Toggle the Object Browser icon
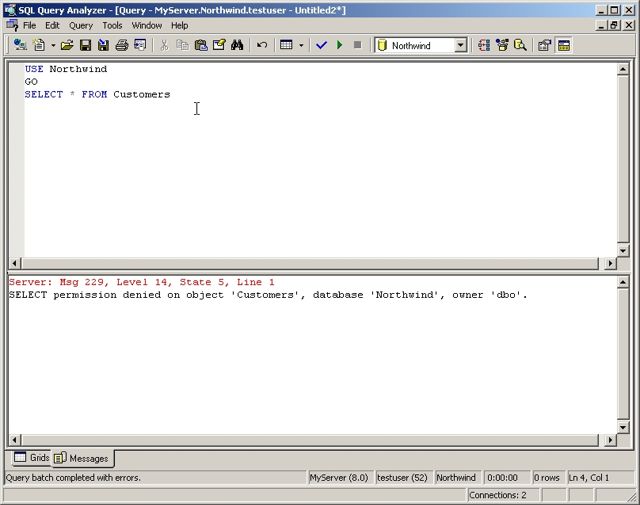Viewport: 640px width, 505px height. point(502,45)
